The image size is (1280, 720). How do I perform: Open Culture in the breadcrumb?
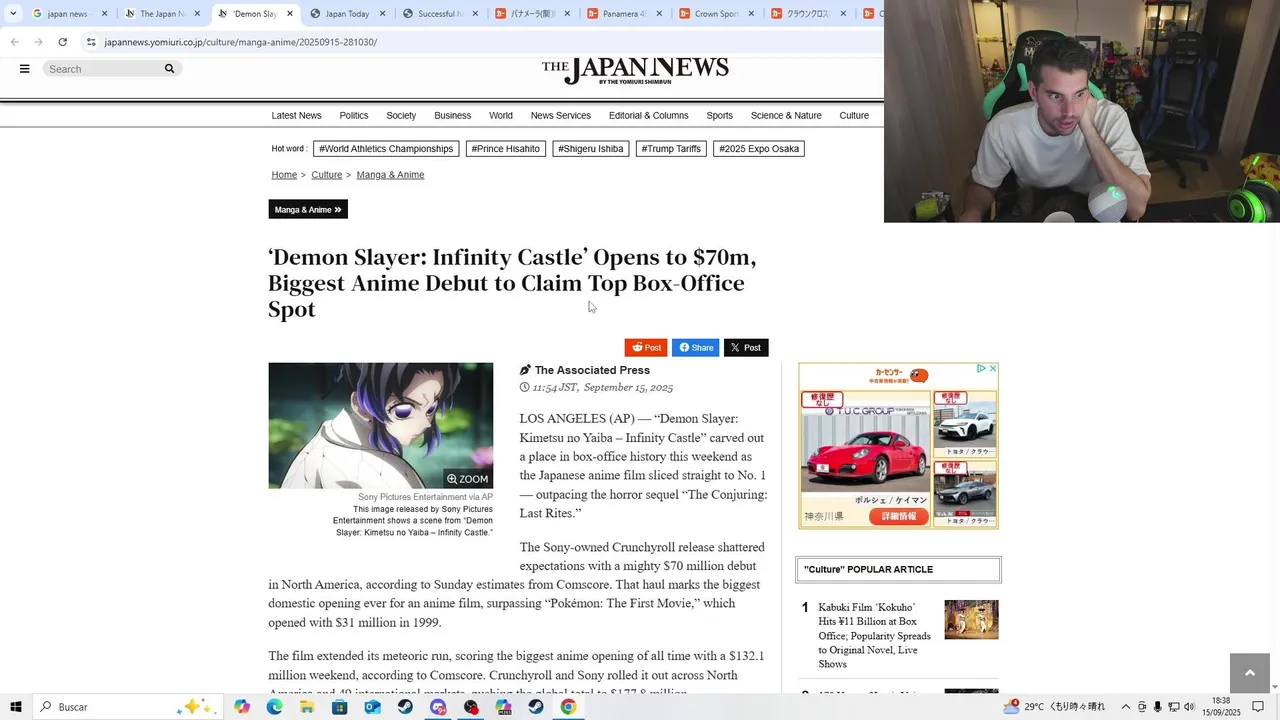pyautogui.click(x=327, y=175)
